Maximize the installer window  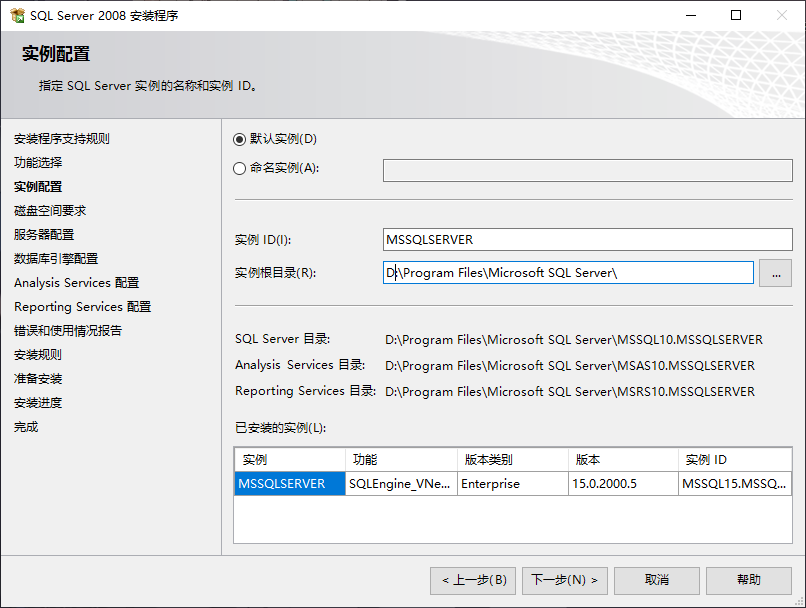736,15
